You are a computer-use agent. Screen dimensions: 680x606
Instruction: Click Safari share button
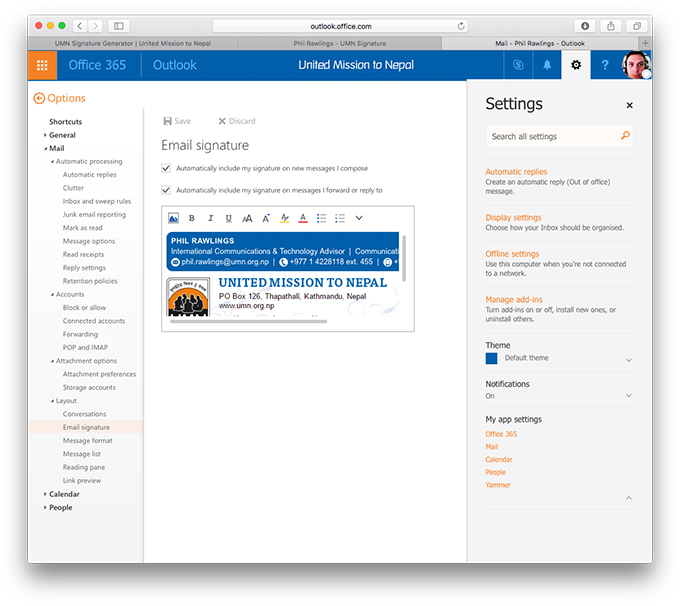[611, 26]
